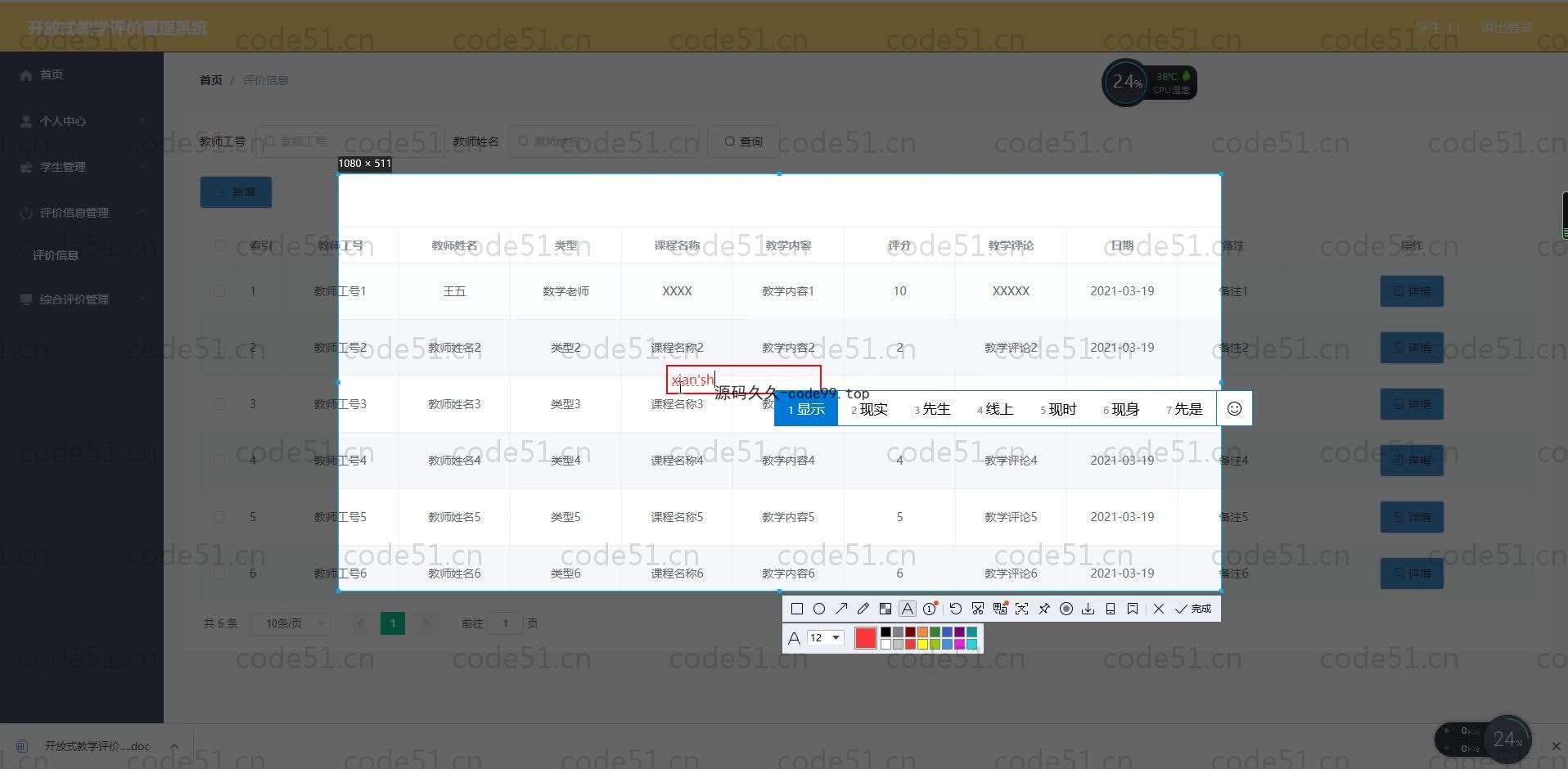Click the bookmark icon in the toolbar

point(1132,609)
